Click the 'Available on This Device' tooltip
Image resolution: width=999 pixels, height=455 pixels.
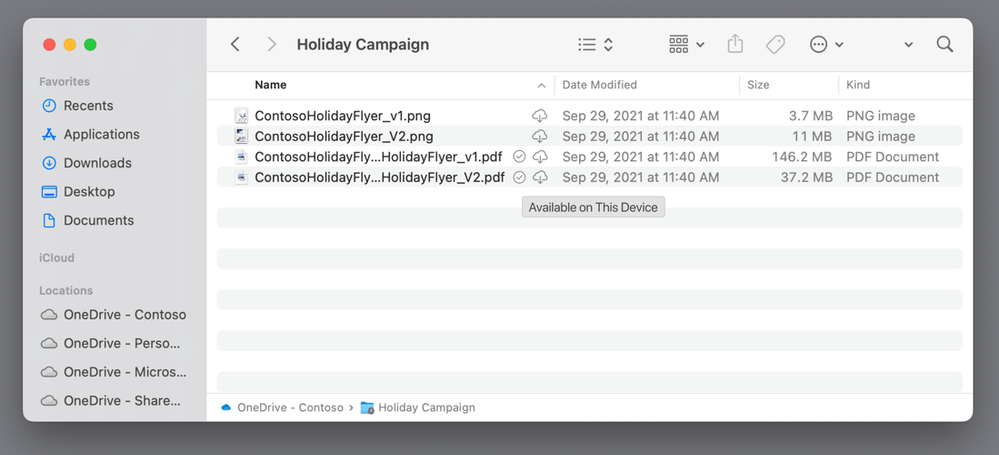coord(593,207)
